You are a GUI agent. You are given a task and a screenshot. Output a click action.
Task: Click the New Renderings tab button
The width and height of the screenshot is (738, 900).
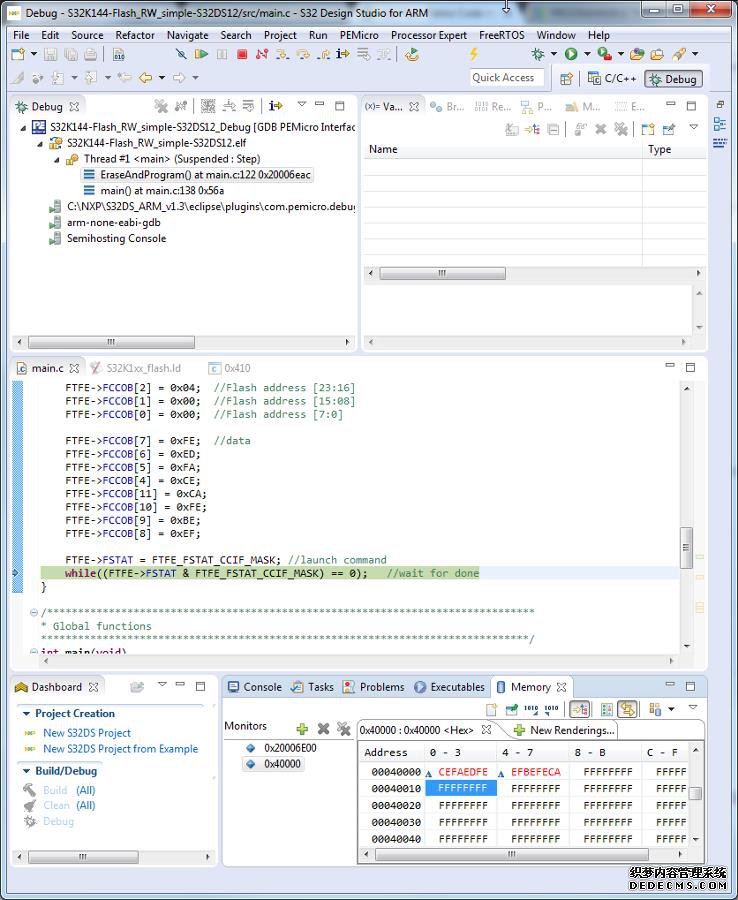point(564,730)
